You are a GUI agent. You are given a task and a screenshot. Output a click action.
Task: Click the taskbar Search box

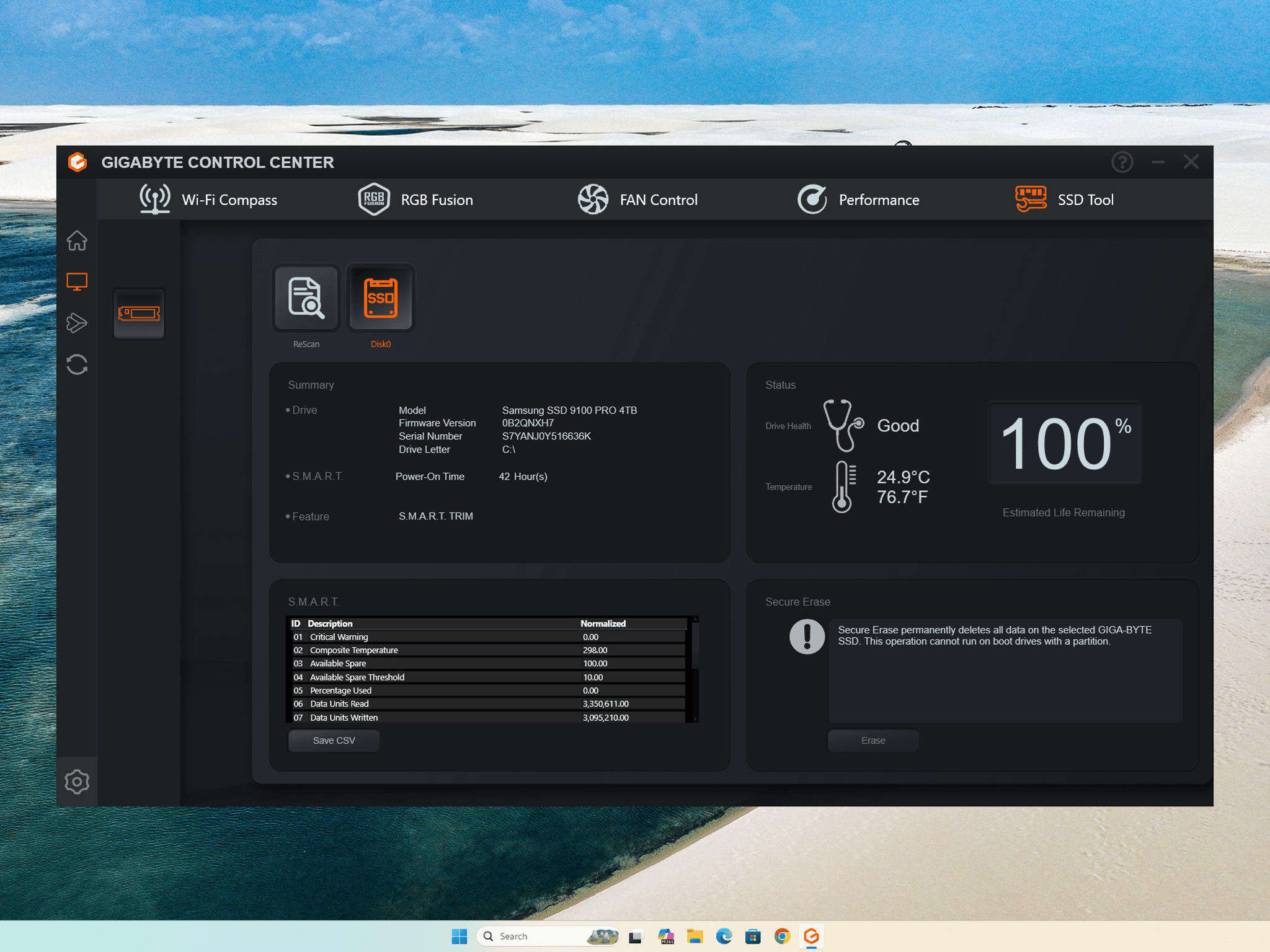point(548,937)
